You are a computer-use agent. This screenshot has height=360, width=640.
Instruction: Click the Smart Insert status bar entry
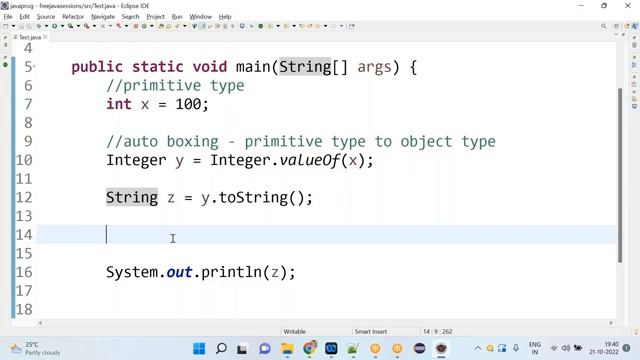(371, 331)
